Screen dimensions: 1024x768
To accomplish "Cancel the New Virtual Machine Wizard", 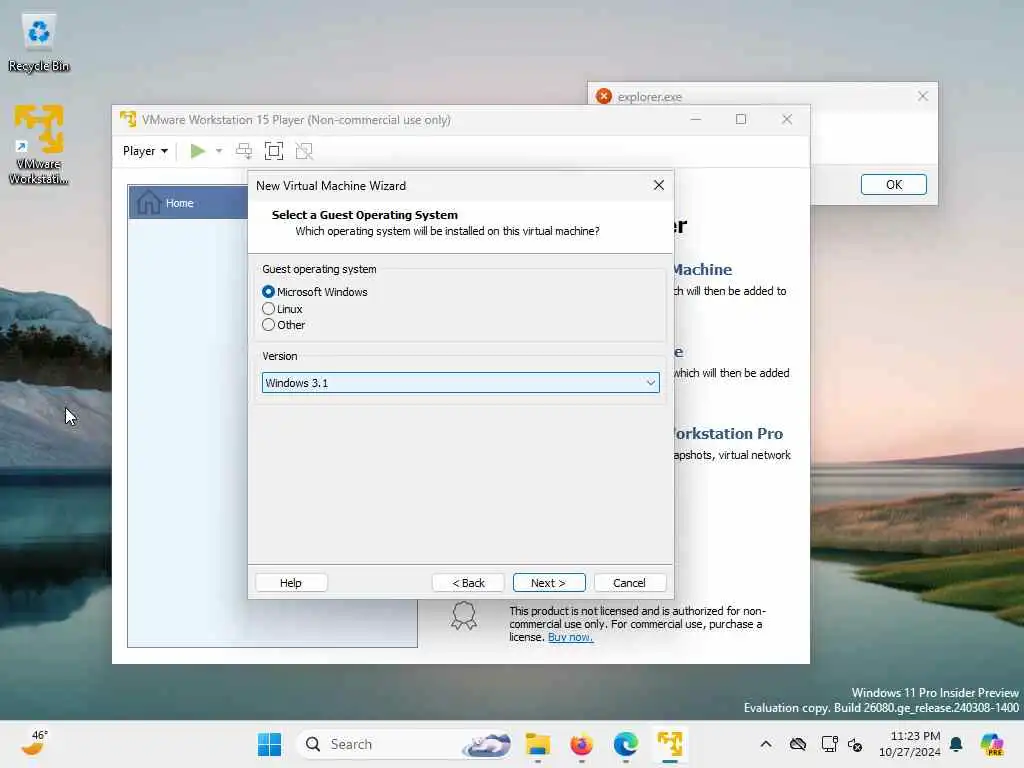I will 630,583.
